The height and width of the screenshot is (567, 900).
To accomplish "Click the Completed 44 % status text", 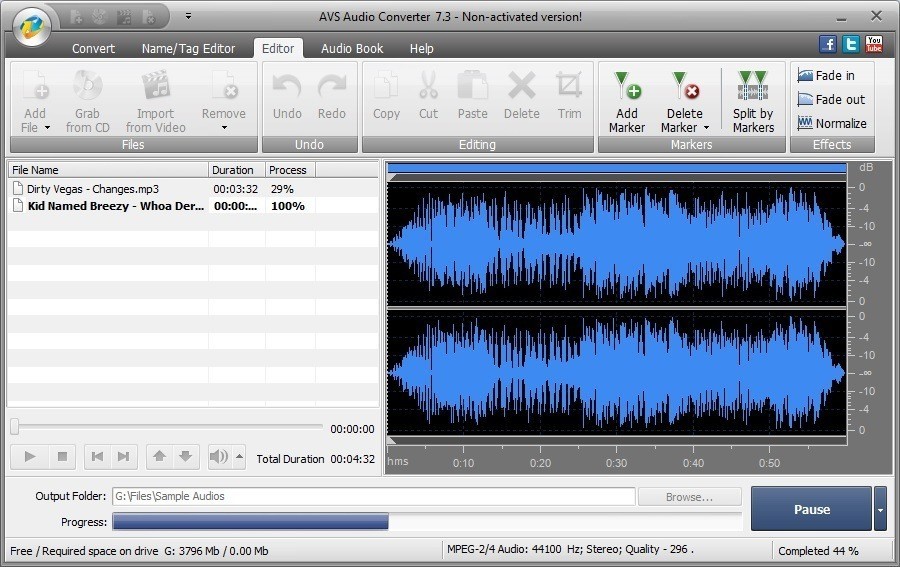I will pos(818,551).
